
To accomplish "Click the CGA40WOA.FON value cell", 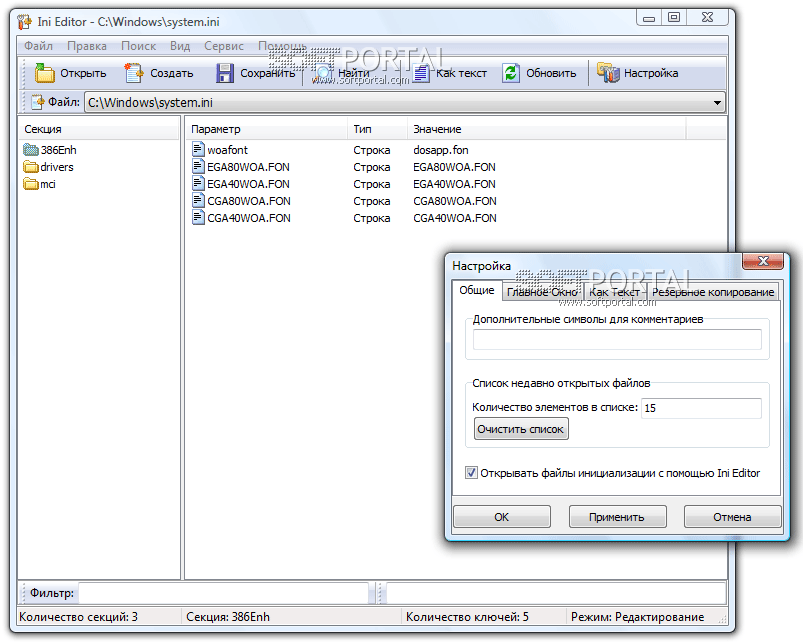I will 455,218.
